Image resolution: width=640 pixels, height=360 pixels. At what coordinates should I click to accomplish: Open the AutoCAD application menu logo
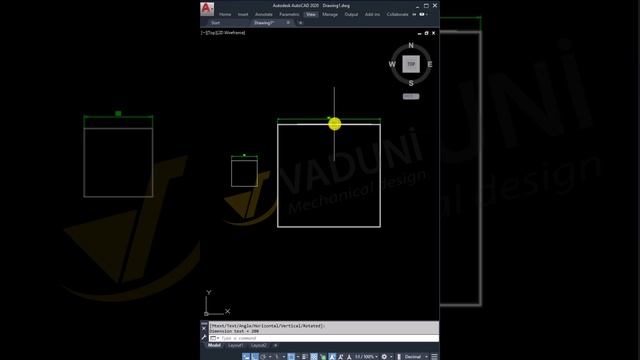click(207, 9)
